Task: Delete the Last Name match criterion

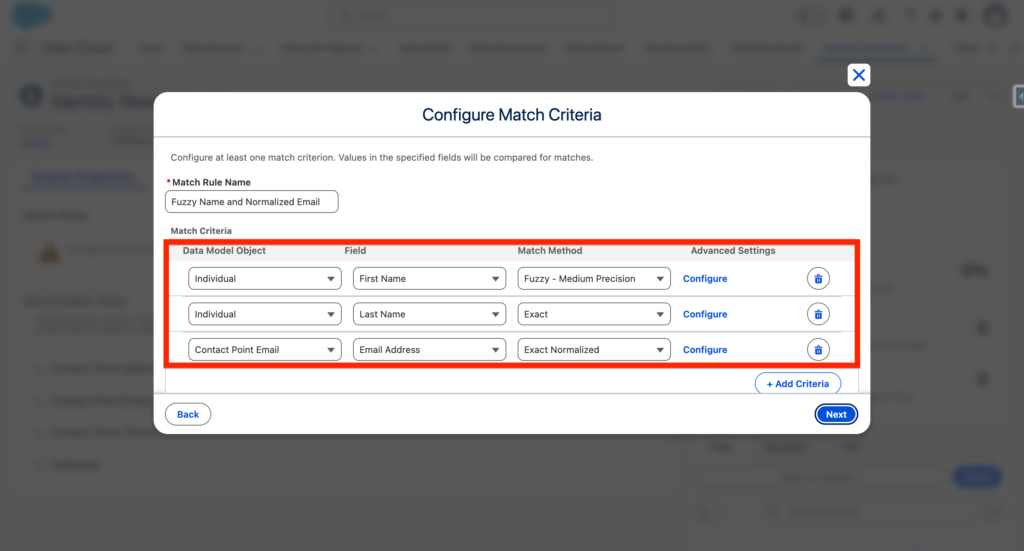Action: click(818, 314)
